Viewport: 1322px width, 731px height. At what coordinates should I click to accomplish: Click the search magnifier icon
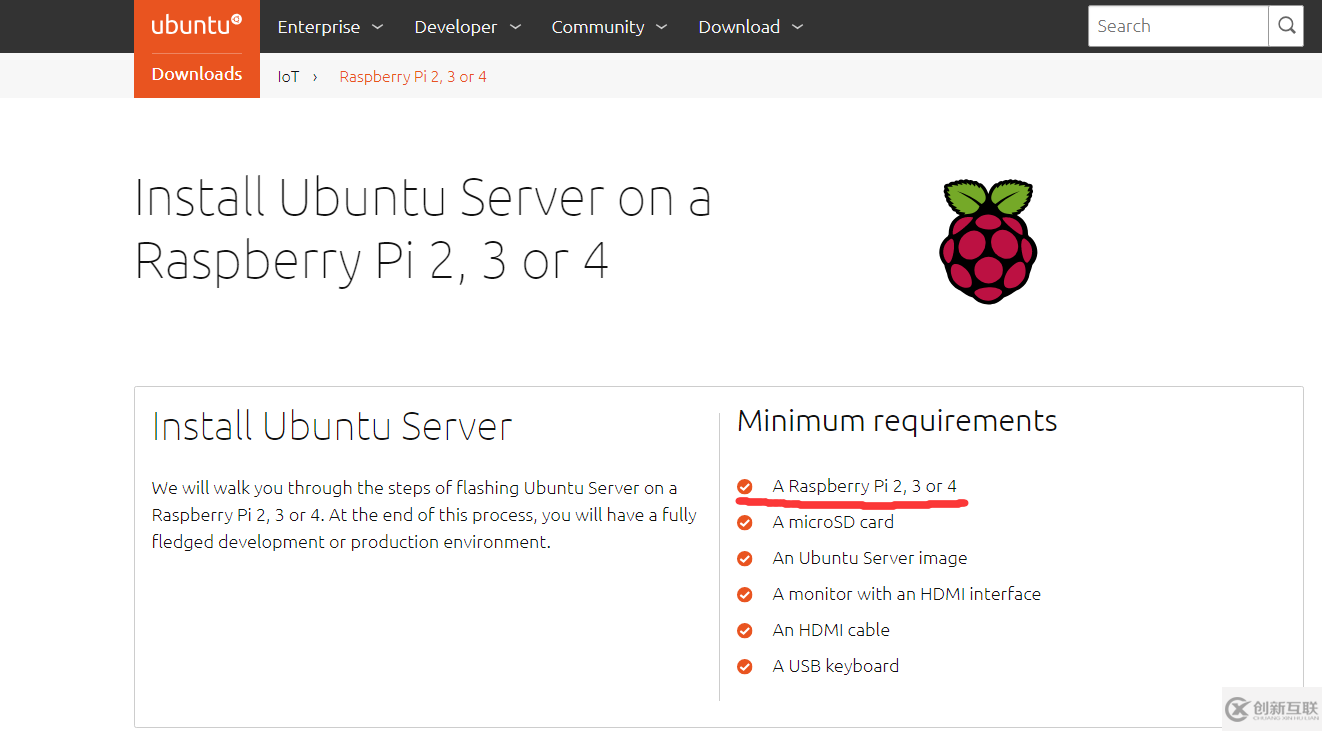(1286, 26)
